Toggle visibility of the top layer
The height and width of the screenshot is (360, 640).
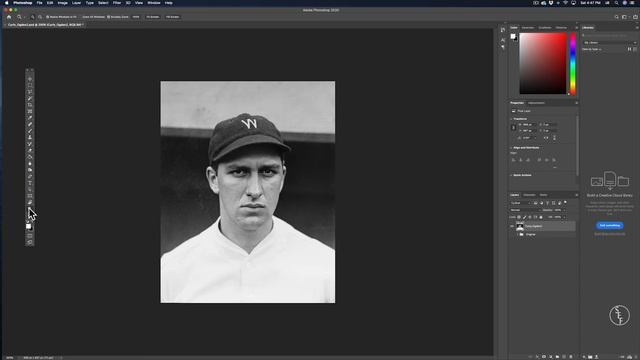pos(512,226)
